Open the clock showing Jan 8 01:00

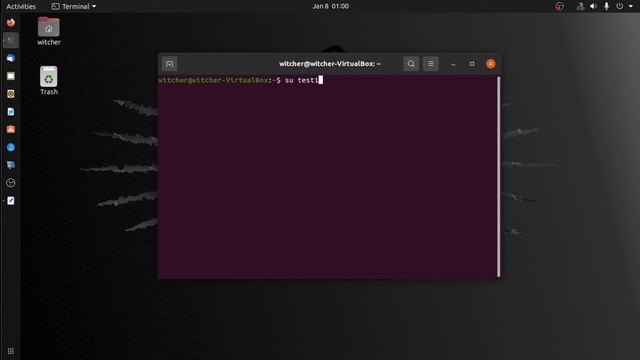(331, 6)
